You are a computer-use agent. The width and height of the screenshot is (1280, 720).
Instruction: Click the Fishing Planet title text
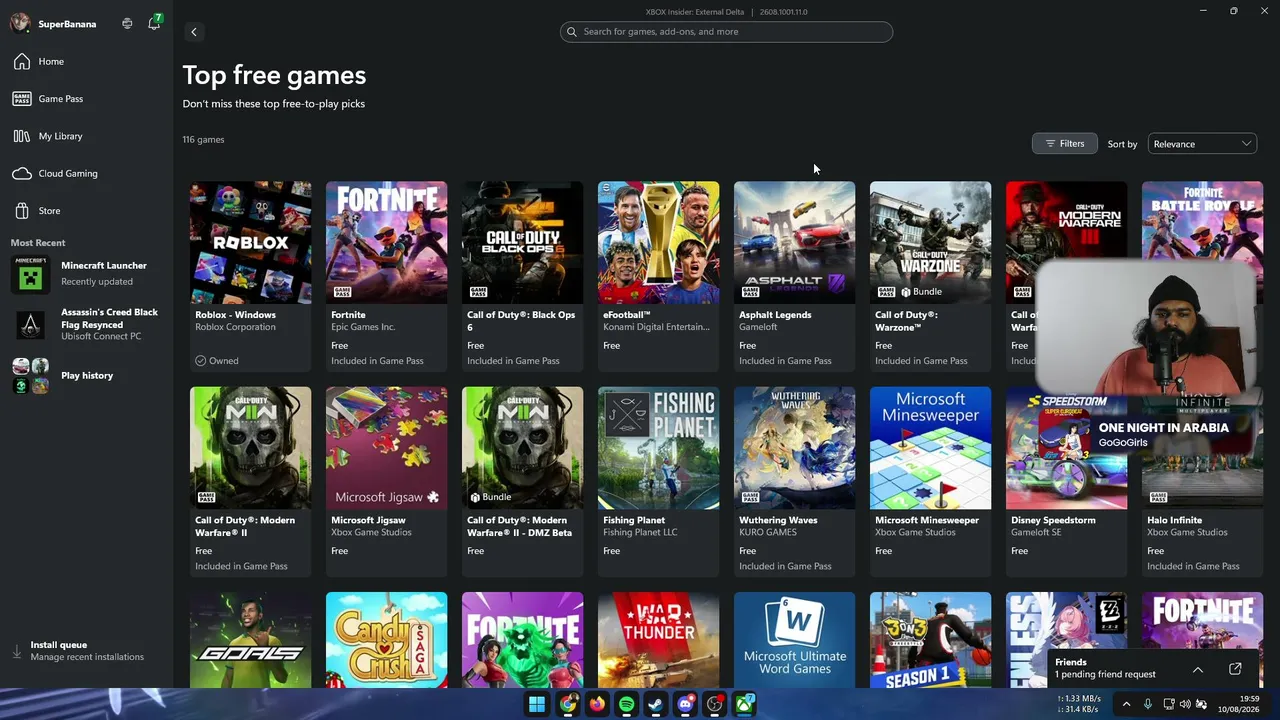pos(634,521)
